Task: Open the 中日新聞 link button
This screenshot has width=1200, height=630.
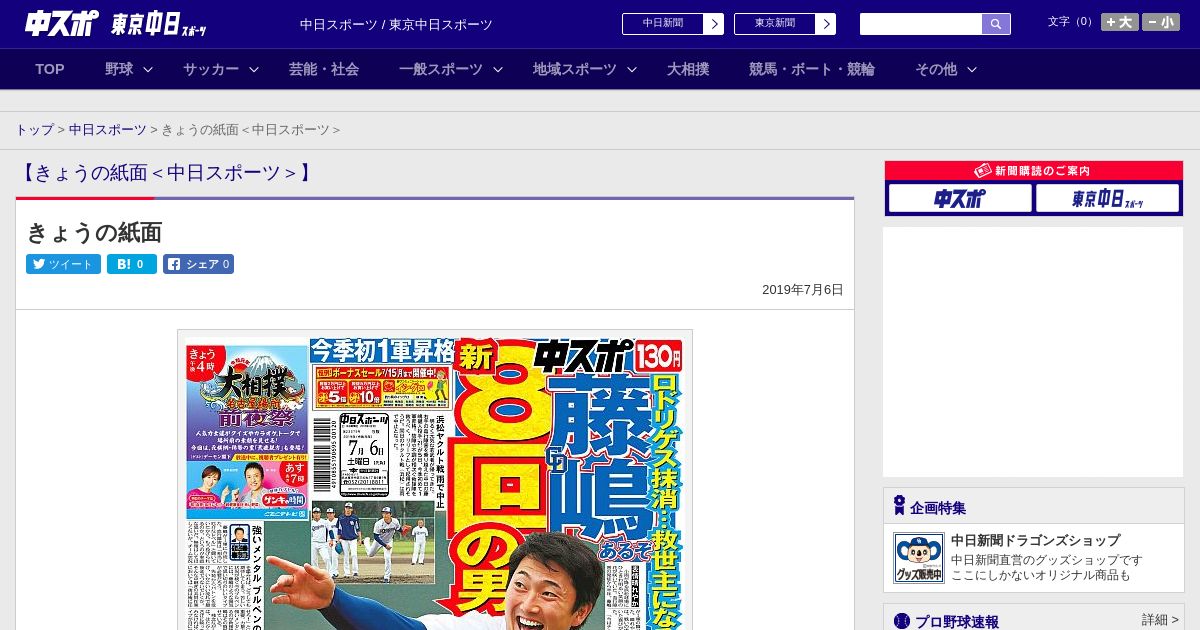Action: click(x=662, y=24)
